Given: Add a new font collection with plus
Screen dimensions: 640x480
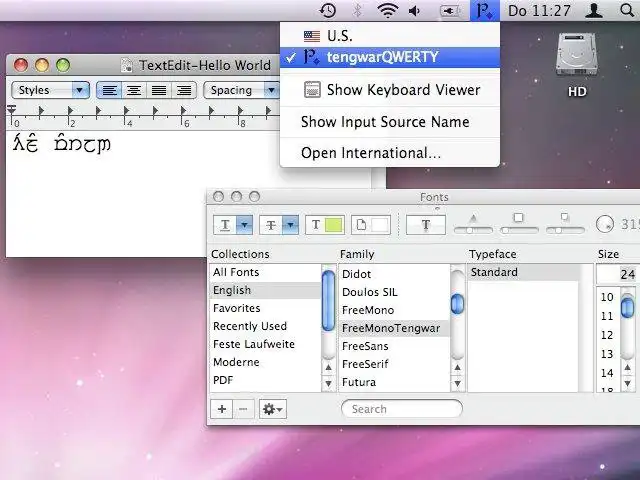Looking at the screenshot, I should point(222,409).
